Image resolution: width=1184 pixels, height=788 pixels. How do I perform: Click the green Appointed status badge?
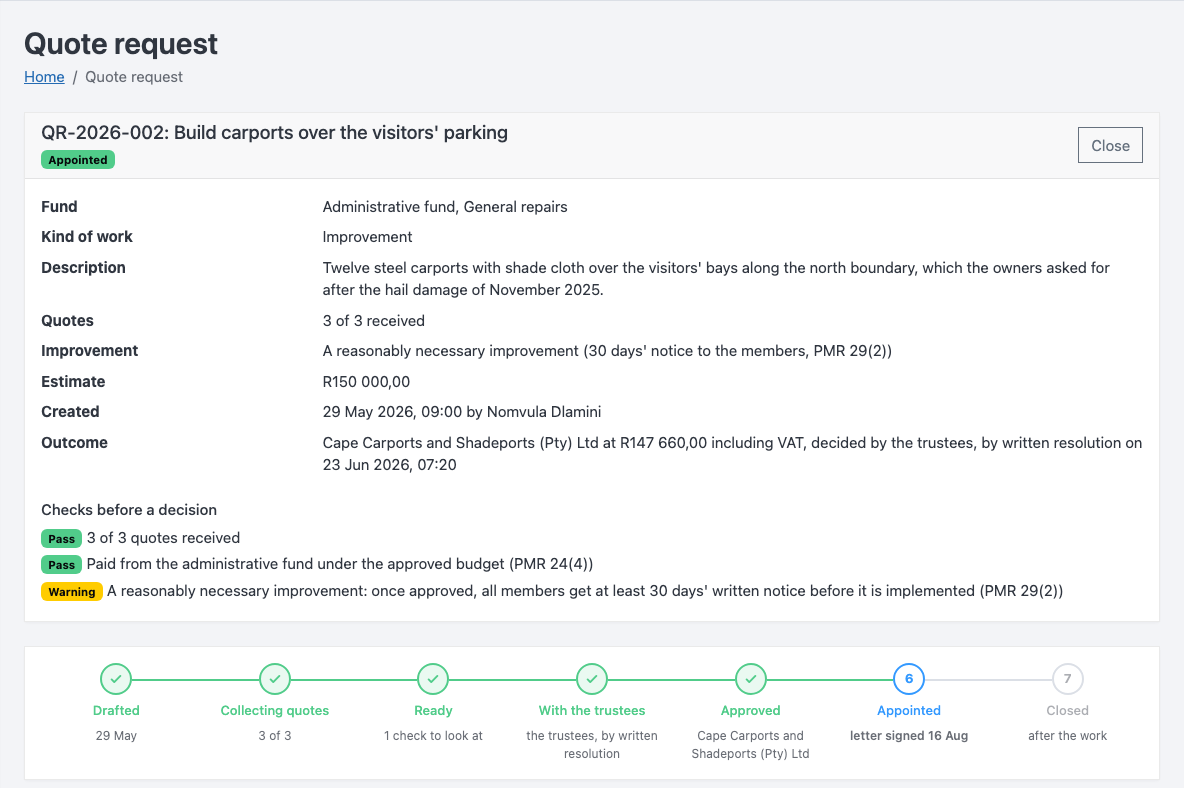click(78, 160)
